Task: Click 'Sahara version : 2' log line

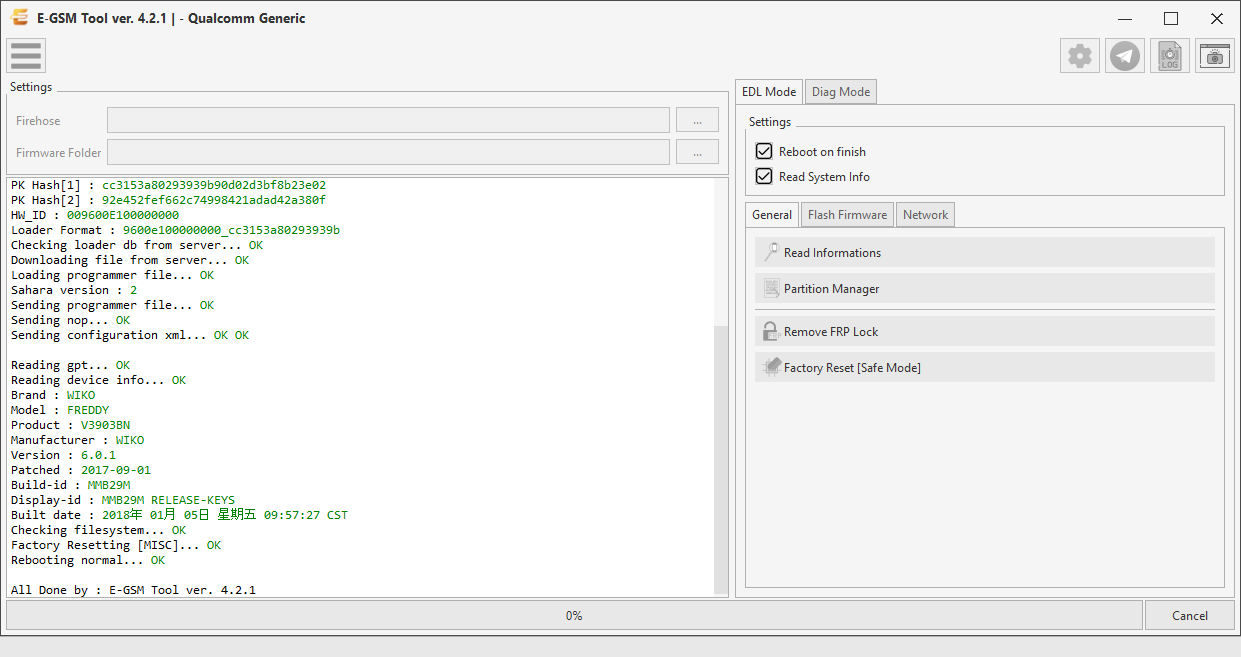Action: (x=74, y=290)
